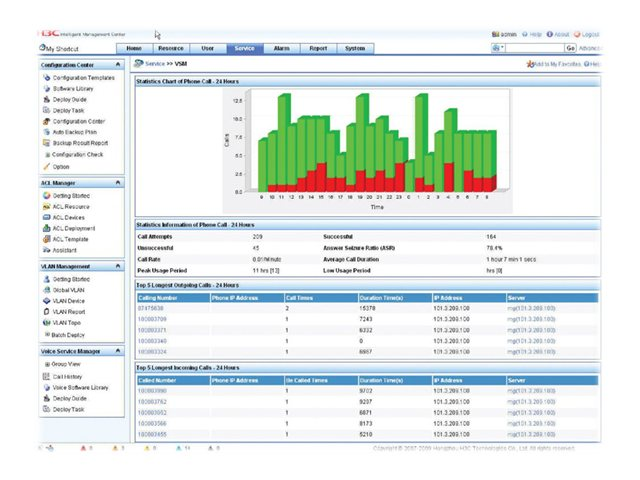Expand the Group View tree node
This screenshot has width=640, height=480.
(x=46, y=365)
